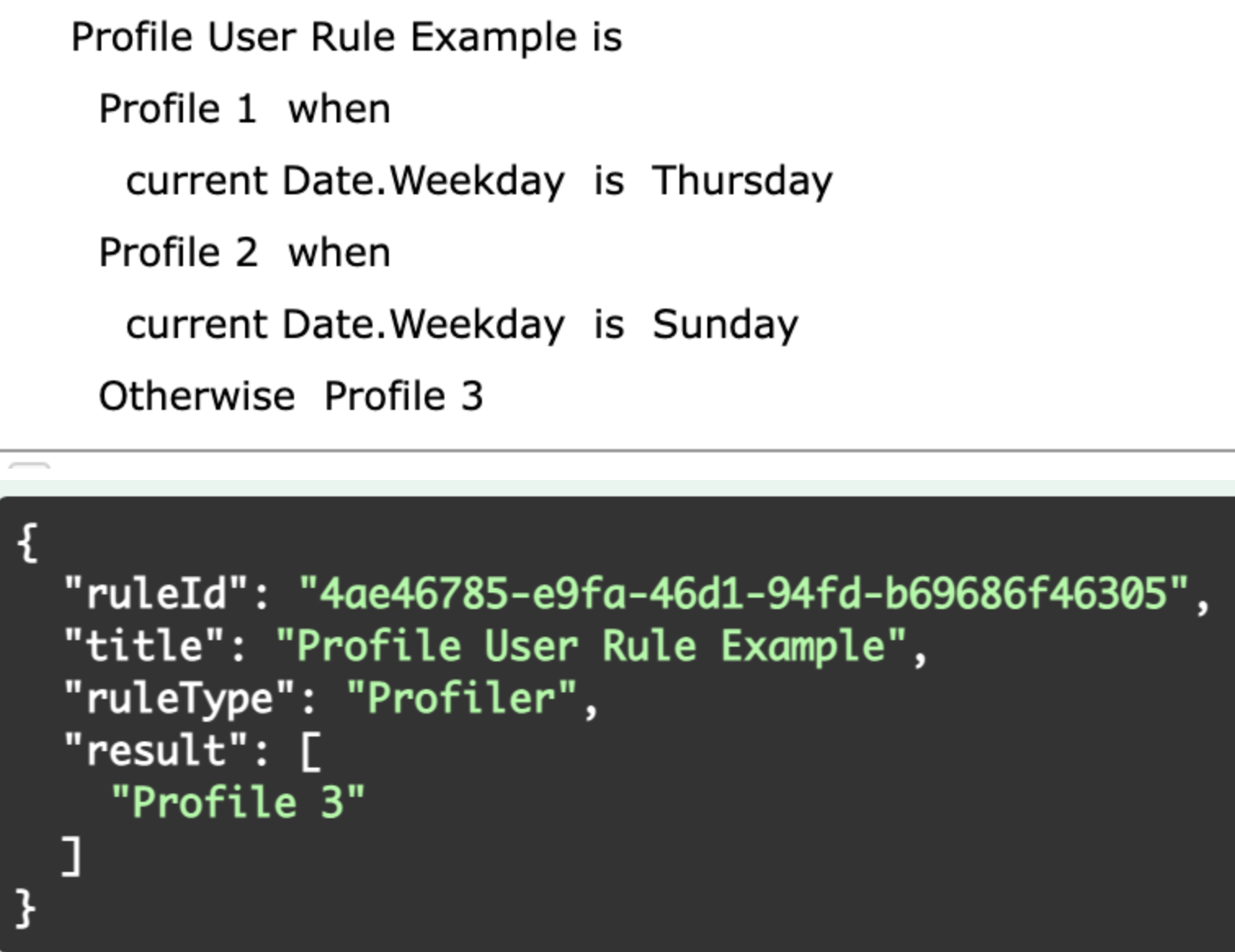Click 'when' after Profile 2
The height and width of the screenshot is (952, 1235).
click(x=339, y=253)
